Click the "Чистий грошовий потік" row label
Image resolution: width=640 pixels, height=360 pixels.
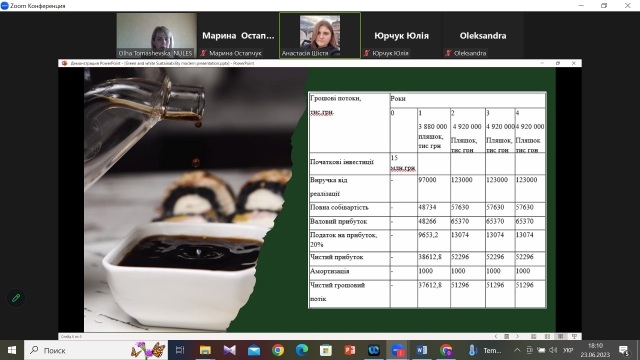tap(338, 292)
